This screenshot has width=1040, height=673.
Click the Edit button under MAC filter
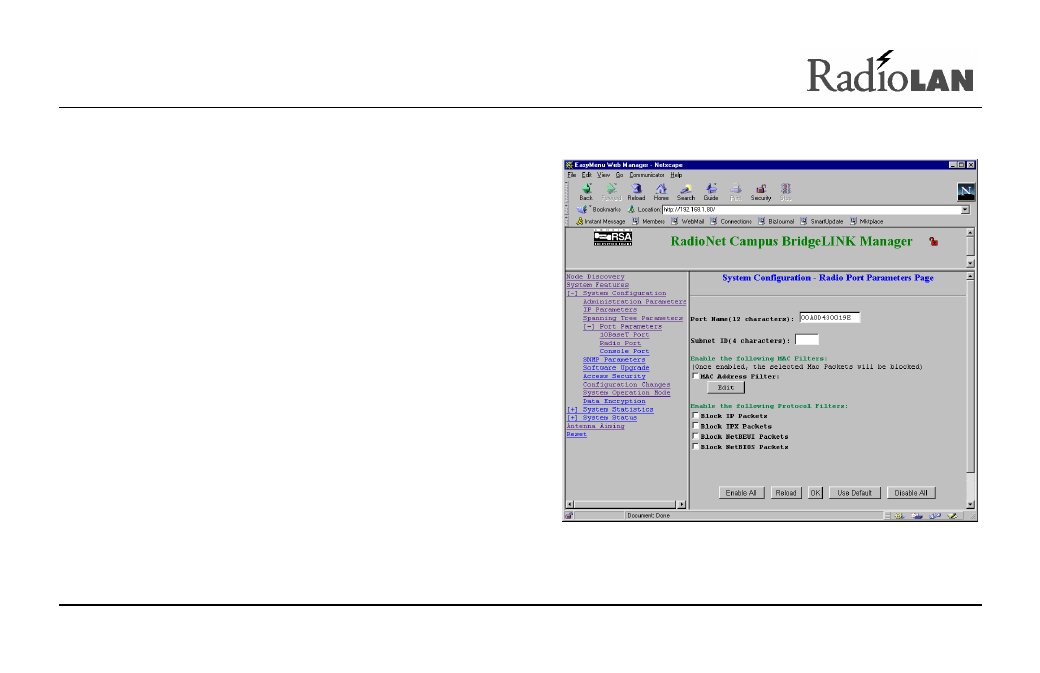click(x=726, y=387)
